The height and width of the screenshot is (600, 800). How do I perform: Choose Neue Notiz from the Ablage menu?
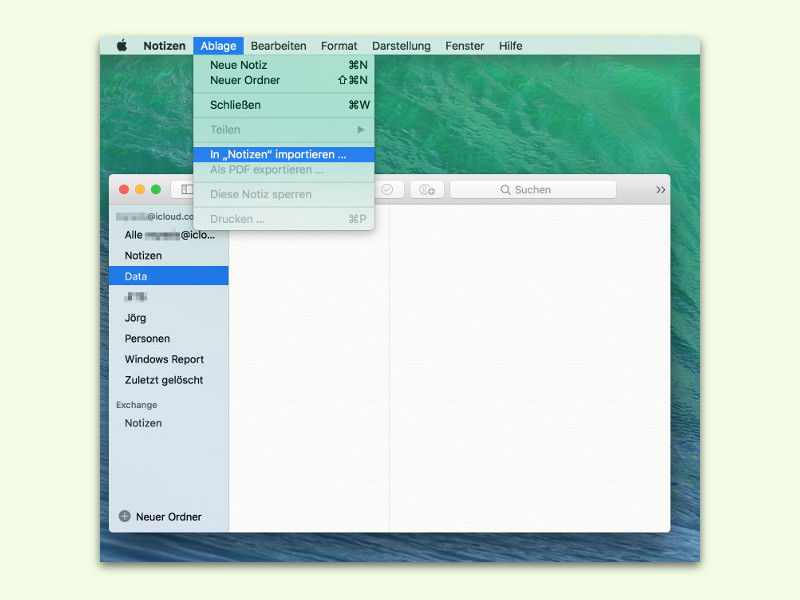[284, 65]
